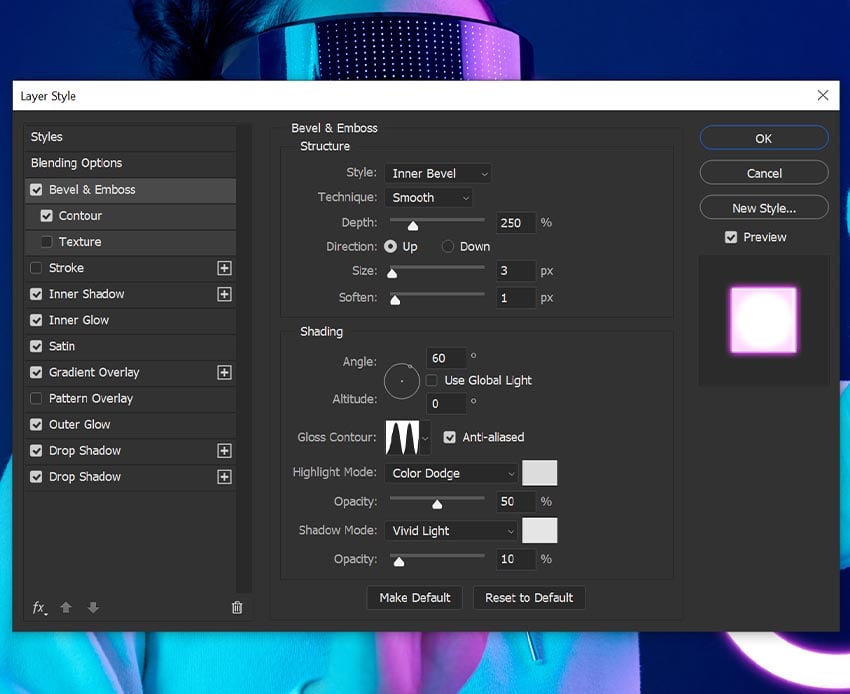
Task: Uncheck the Inner Shadow checkbox
Action: 36,294
